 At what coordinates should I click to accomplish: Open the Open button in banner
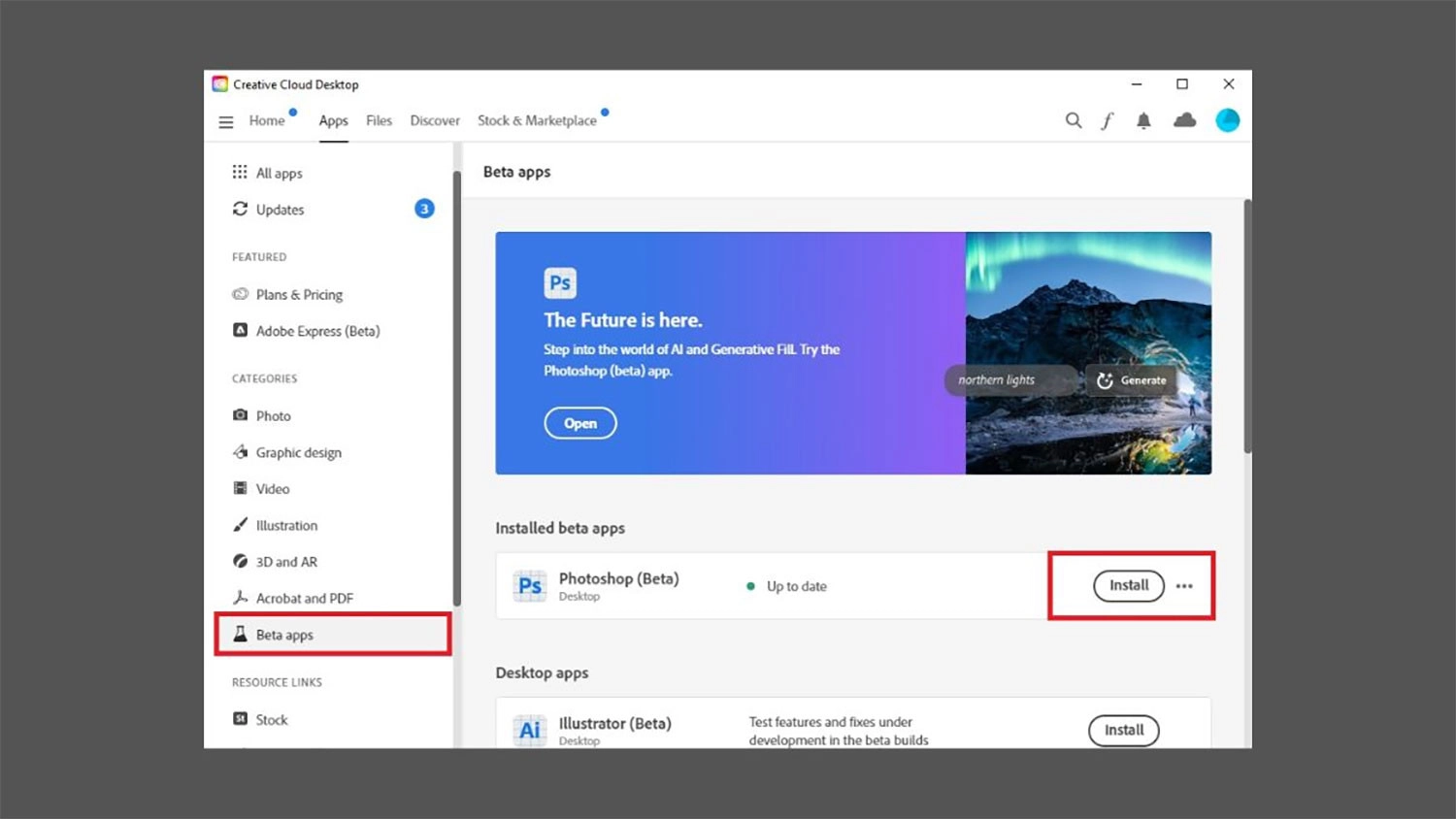[580, 423]
